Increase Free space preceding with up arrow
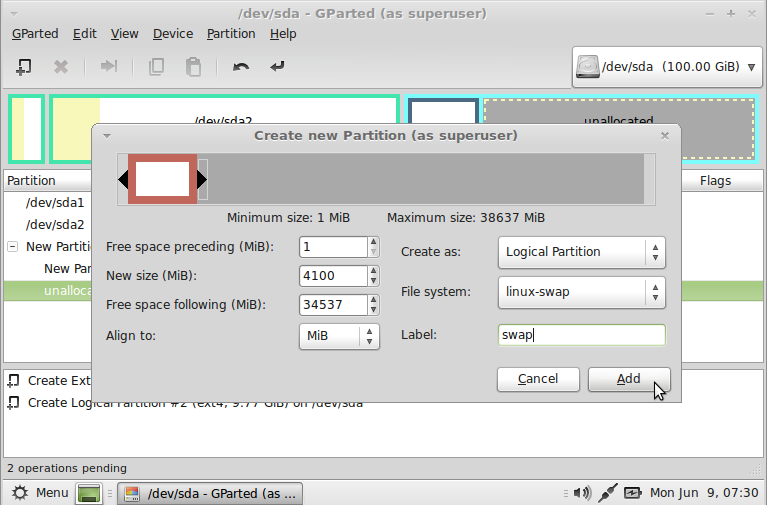The image size is (767, 505). (x=373, y=242)
